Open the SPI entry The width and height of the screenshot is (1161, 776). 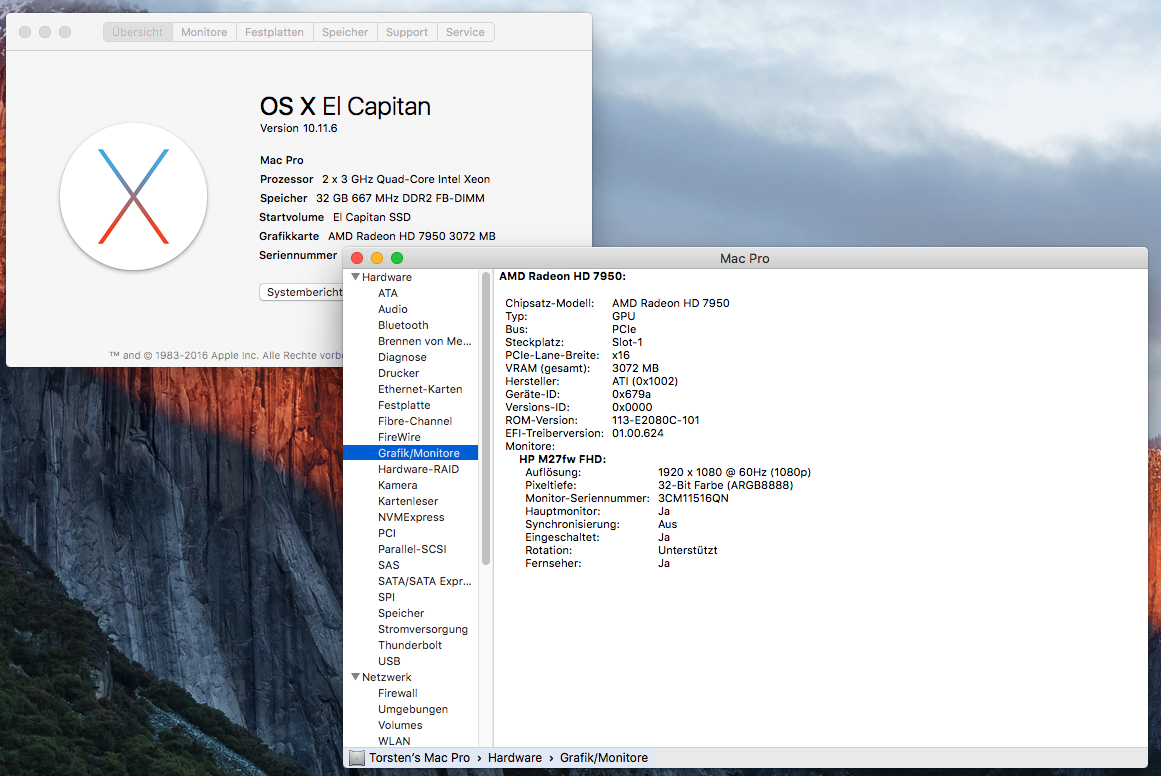pos(387,597)
